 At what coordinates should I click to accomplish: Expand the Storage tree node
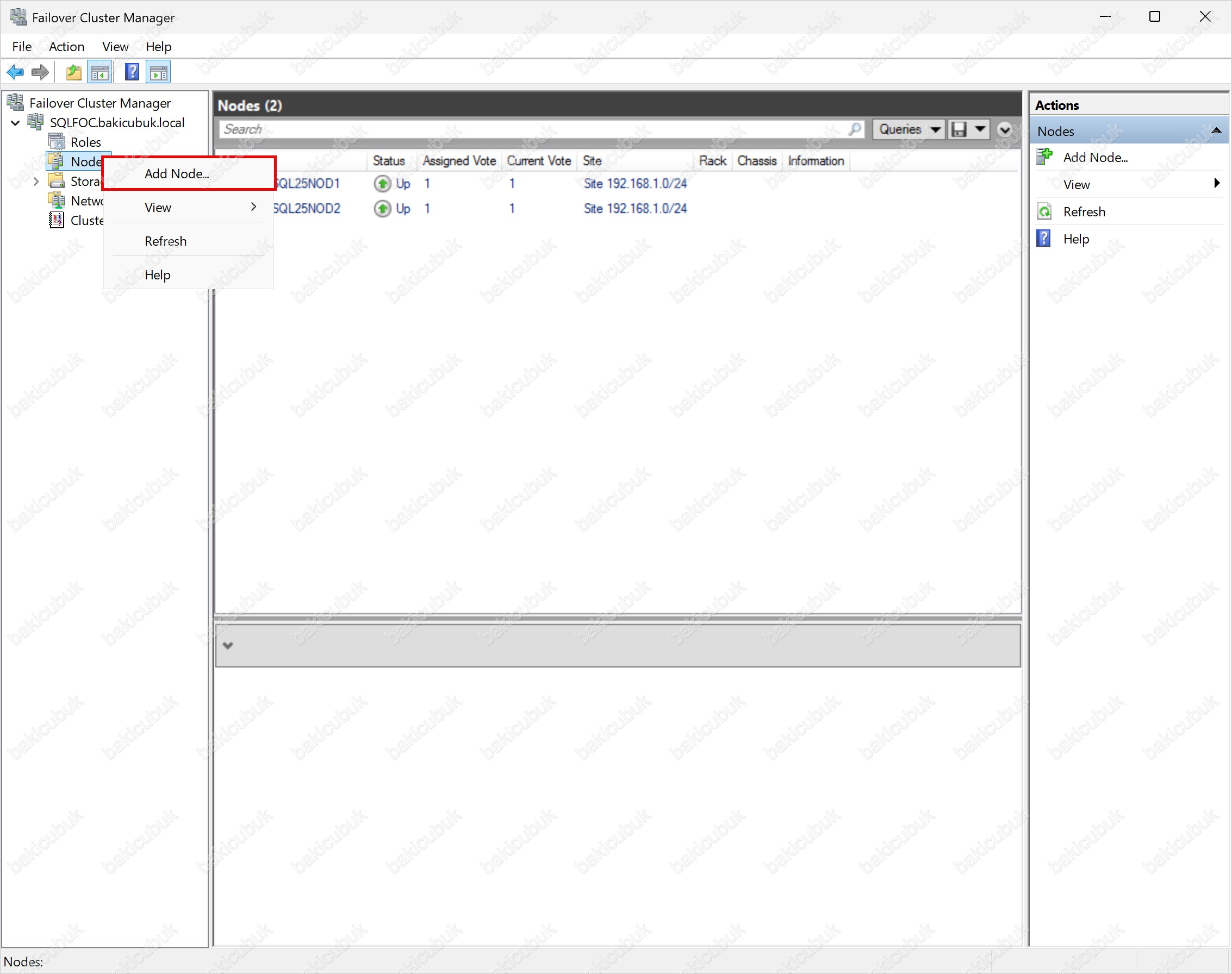[36, 182]
